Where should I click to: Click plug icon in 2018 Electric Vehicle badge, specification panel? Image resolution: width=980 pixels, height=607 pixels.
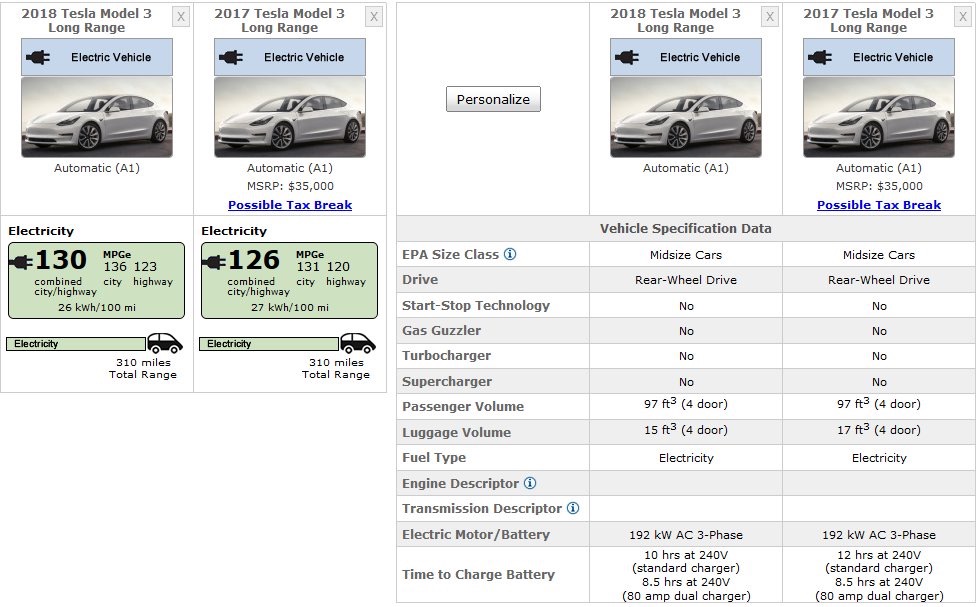[x=627, y=58]
